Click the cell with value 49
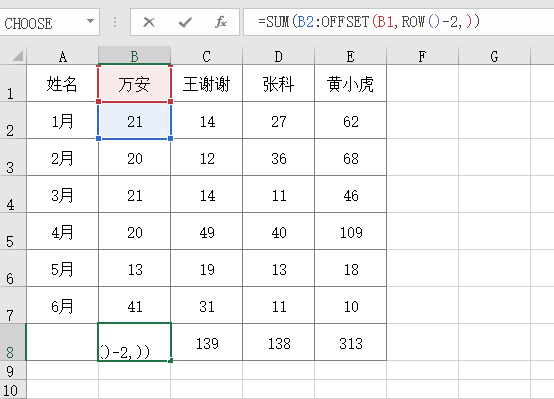 tap(207, 232)
